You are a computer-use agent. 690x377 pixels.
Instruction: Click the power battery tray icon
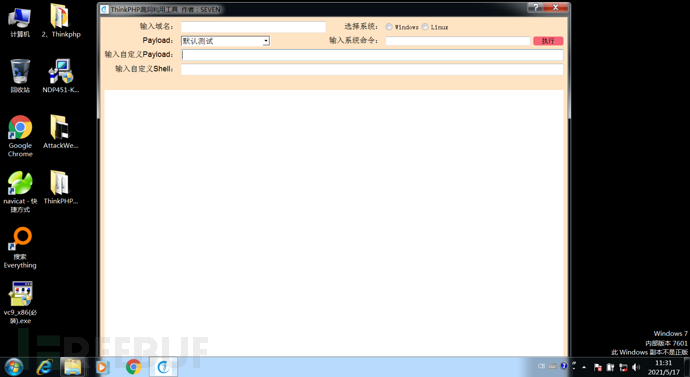(610, 367)
